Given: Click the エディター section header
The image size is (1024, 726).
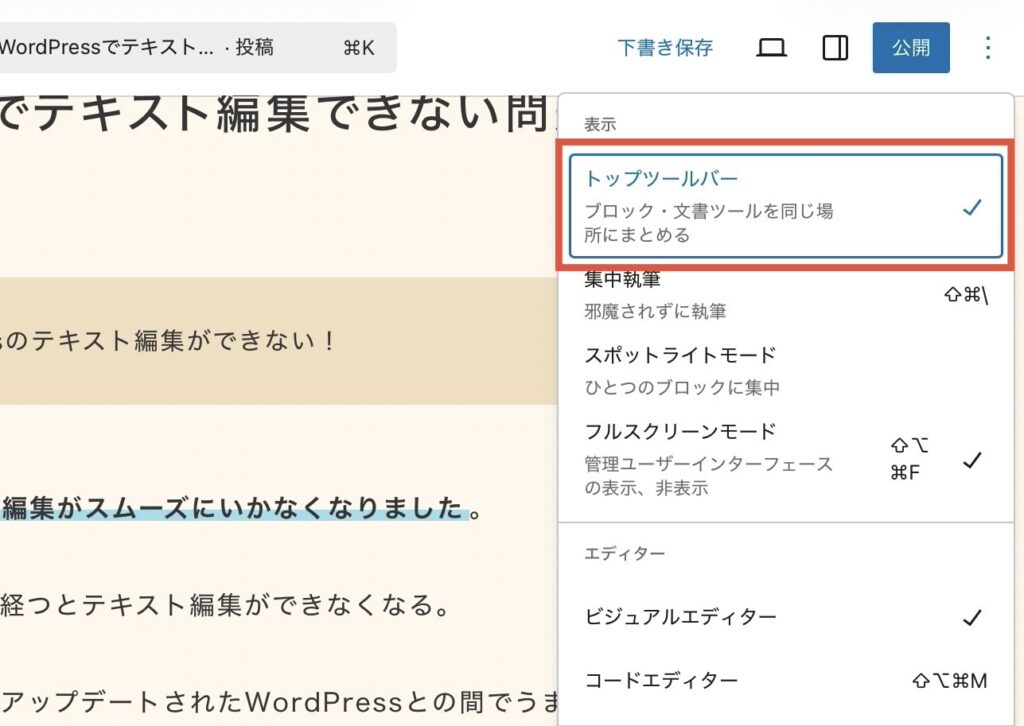Looking at the screenshot, I should [x=610, y=553].
